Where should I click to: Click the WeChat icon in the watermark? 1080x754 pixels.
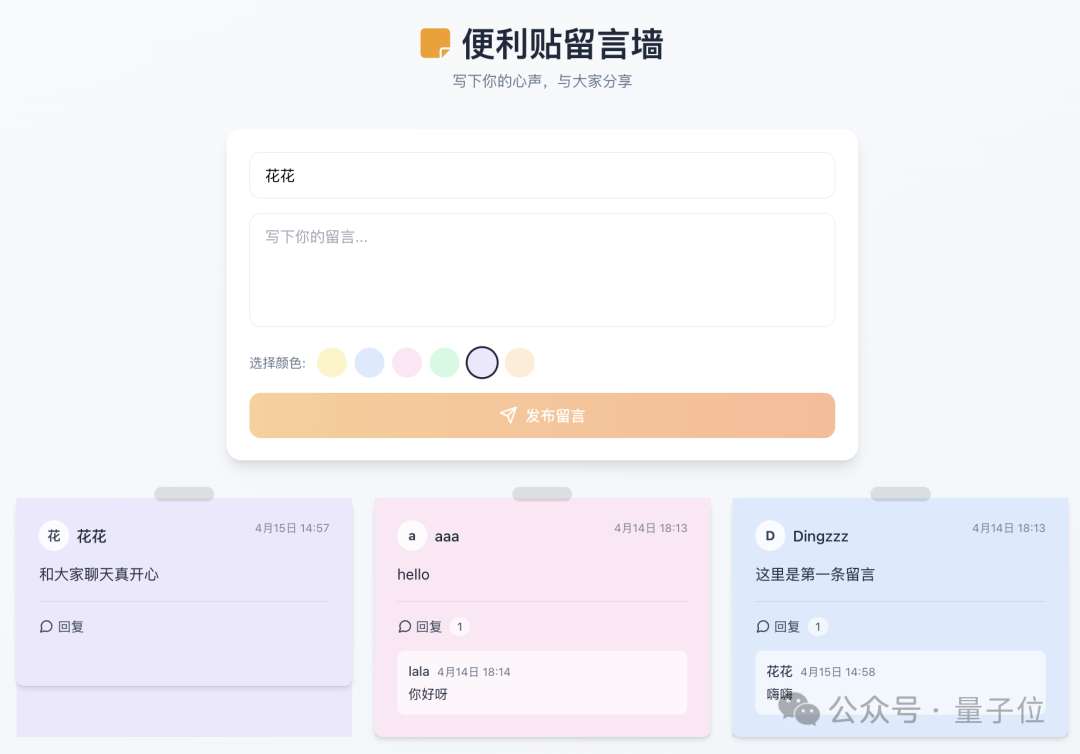(x=799, y=710)
